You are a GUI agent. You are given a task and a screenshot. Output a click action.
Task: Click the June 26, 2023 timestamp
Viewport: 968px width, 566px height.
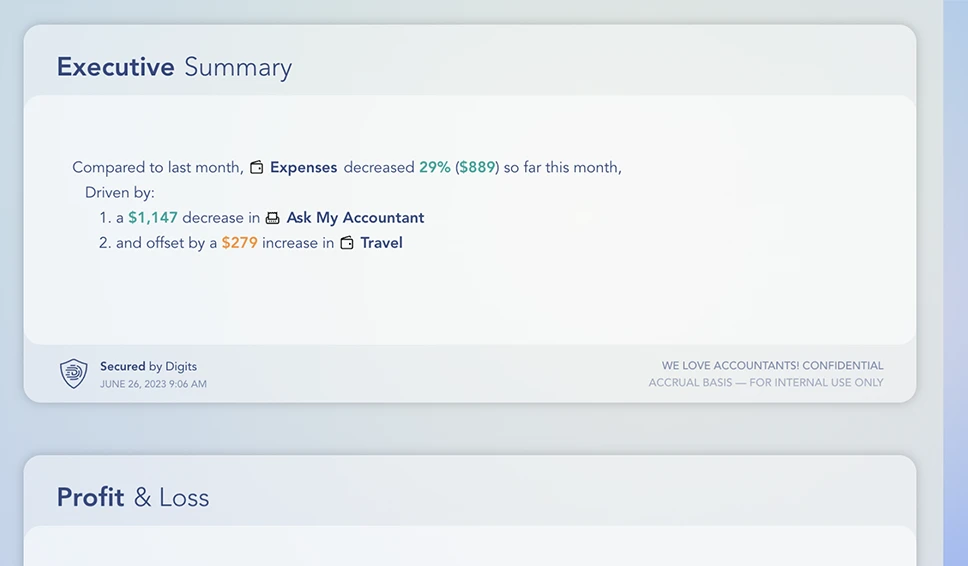pos(153,384)
